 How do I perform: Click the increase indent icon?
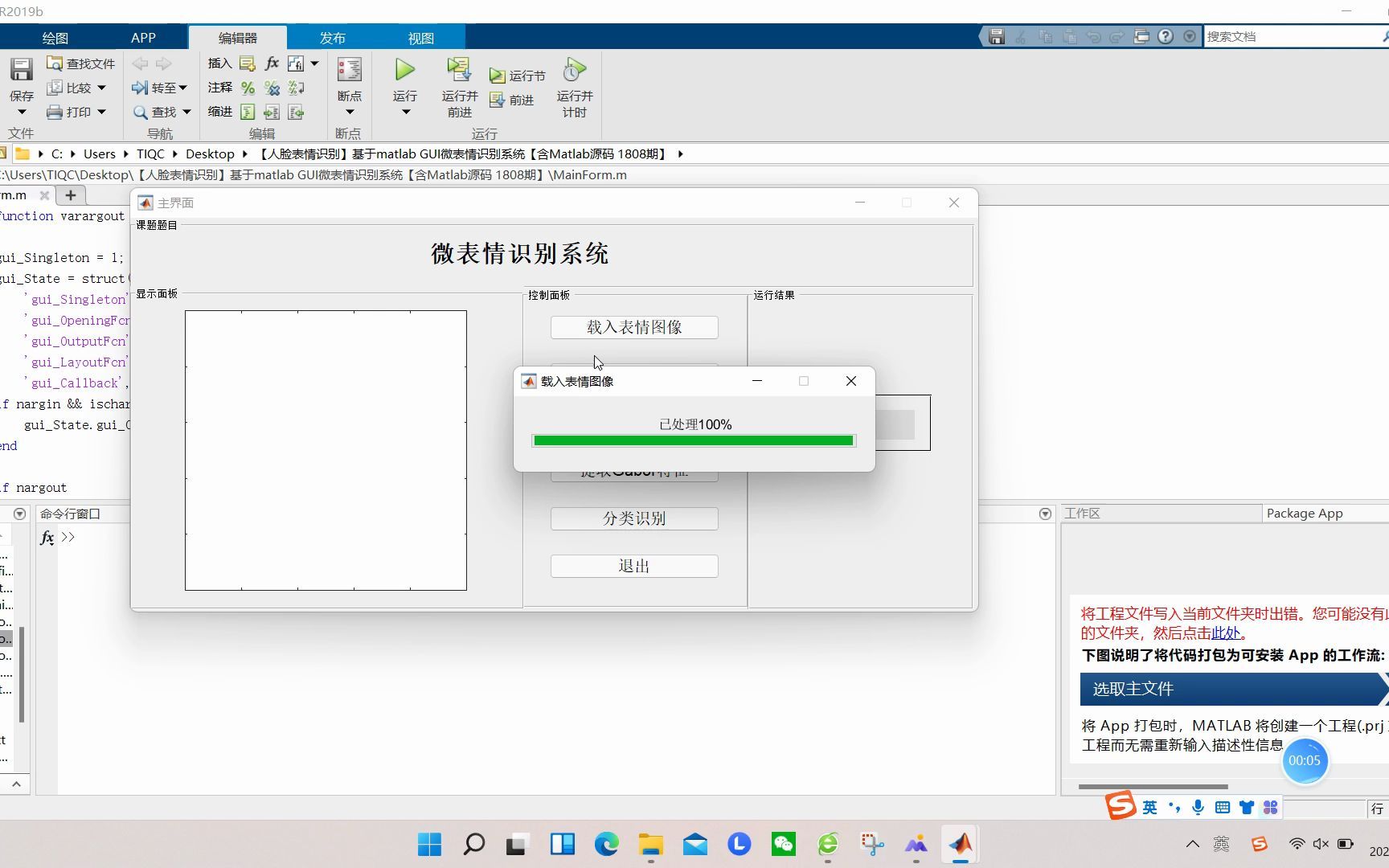[272, 112]
